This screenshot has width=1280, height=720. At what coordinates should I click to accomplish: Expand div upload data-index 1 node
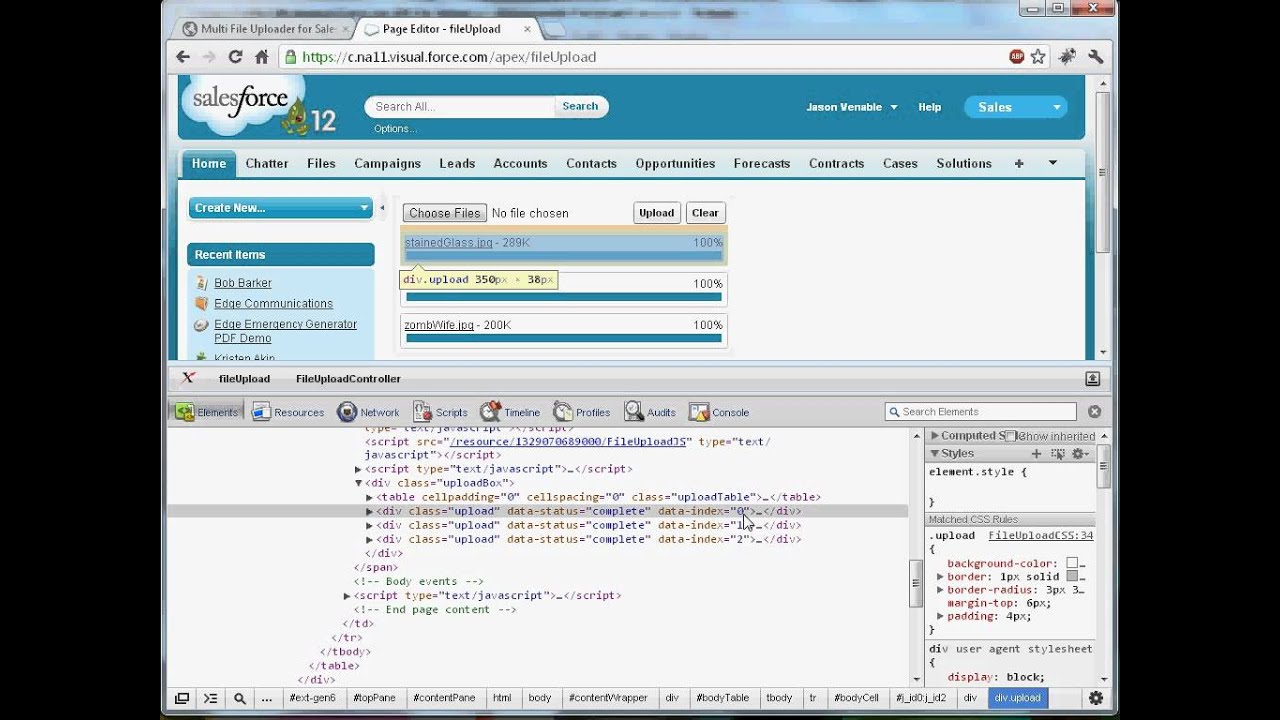[x=369, y=525]
